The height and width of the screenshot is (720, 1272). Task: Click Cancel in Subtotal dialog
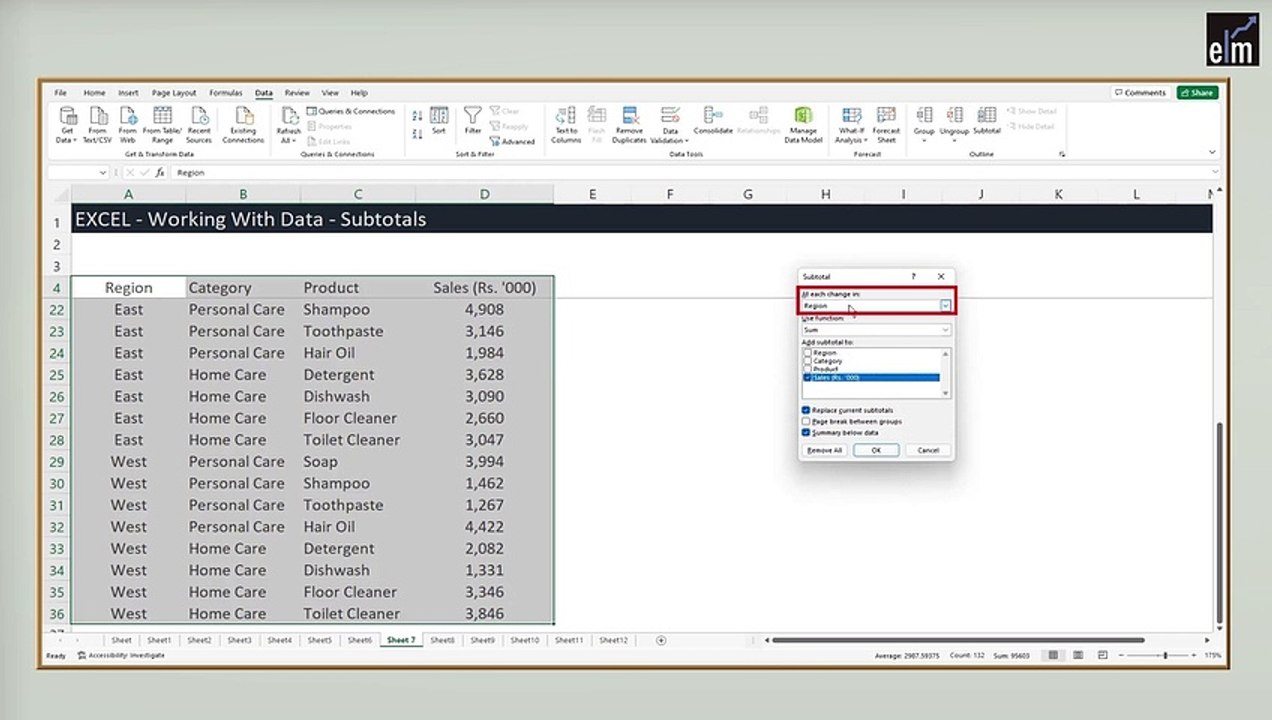point(928,450)
